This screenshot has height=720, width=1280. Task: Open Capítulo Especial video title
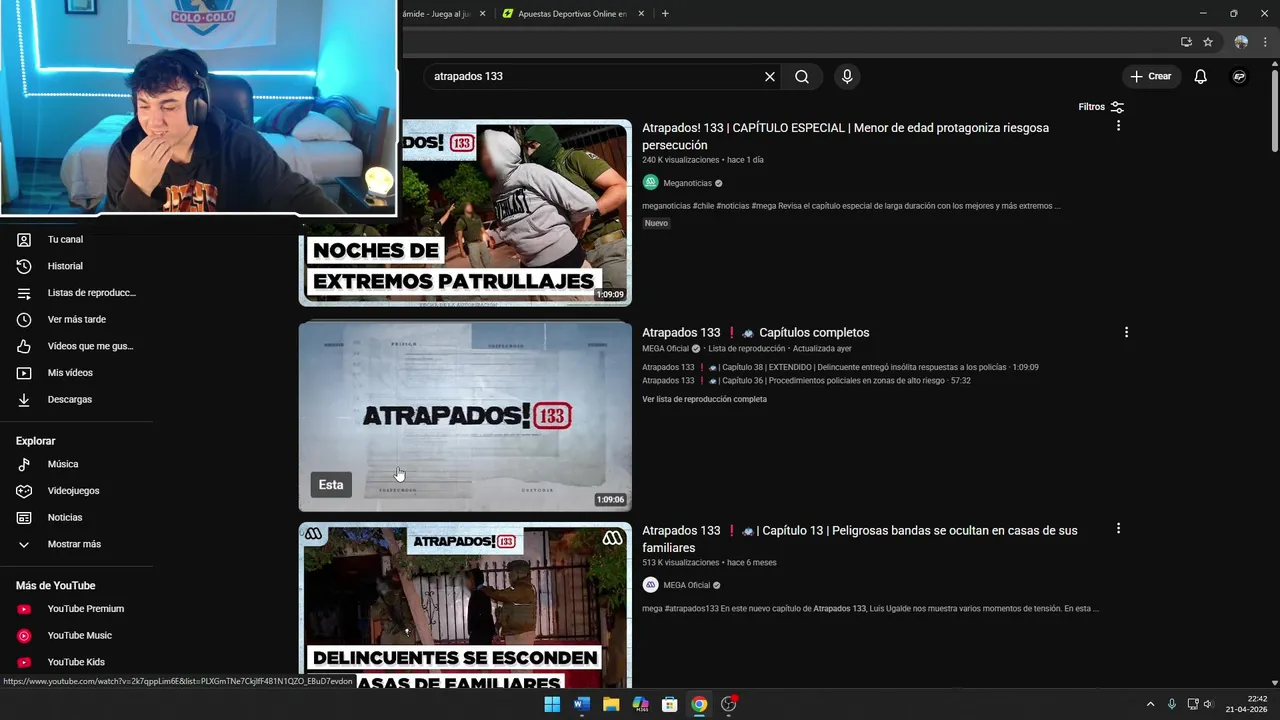click(x=845, y=137)
